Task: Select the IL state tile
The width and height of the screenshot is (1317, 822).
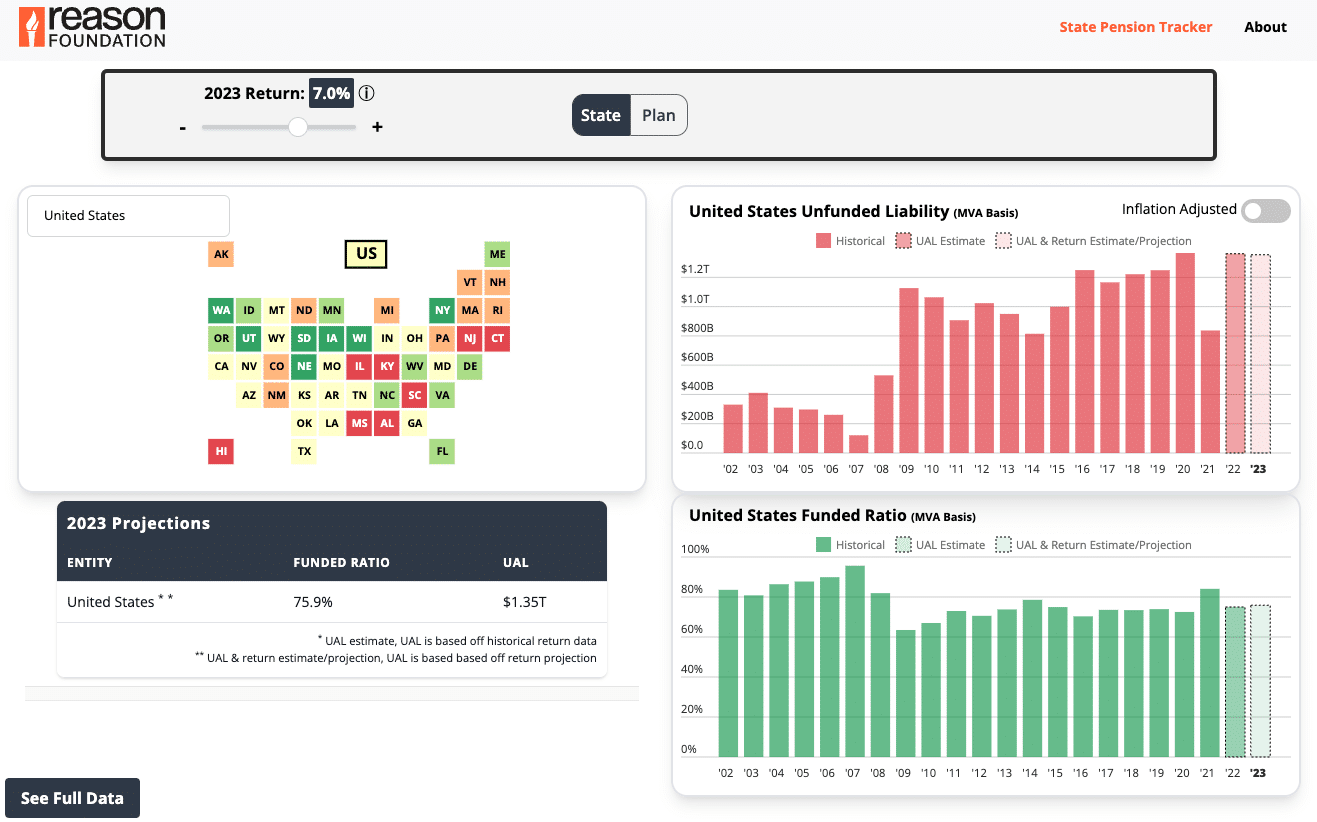Action: [x=360, y=366]
